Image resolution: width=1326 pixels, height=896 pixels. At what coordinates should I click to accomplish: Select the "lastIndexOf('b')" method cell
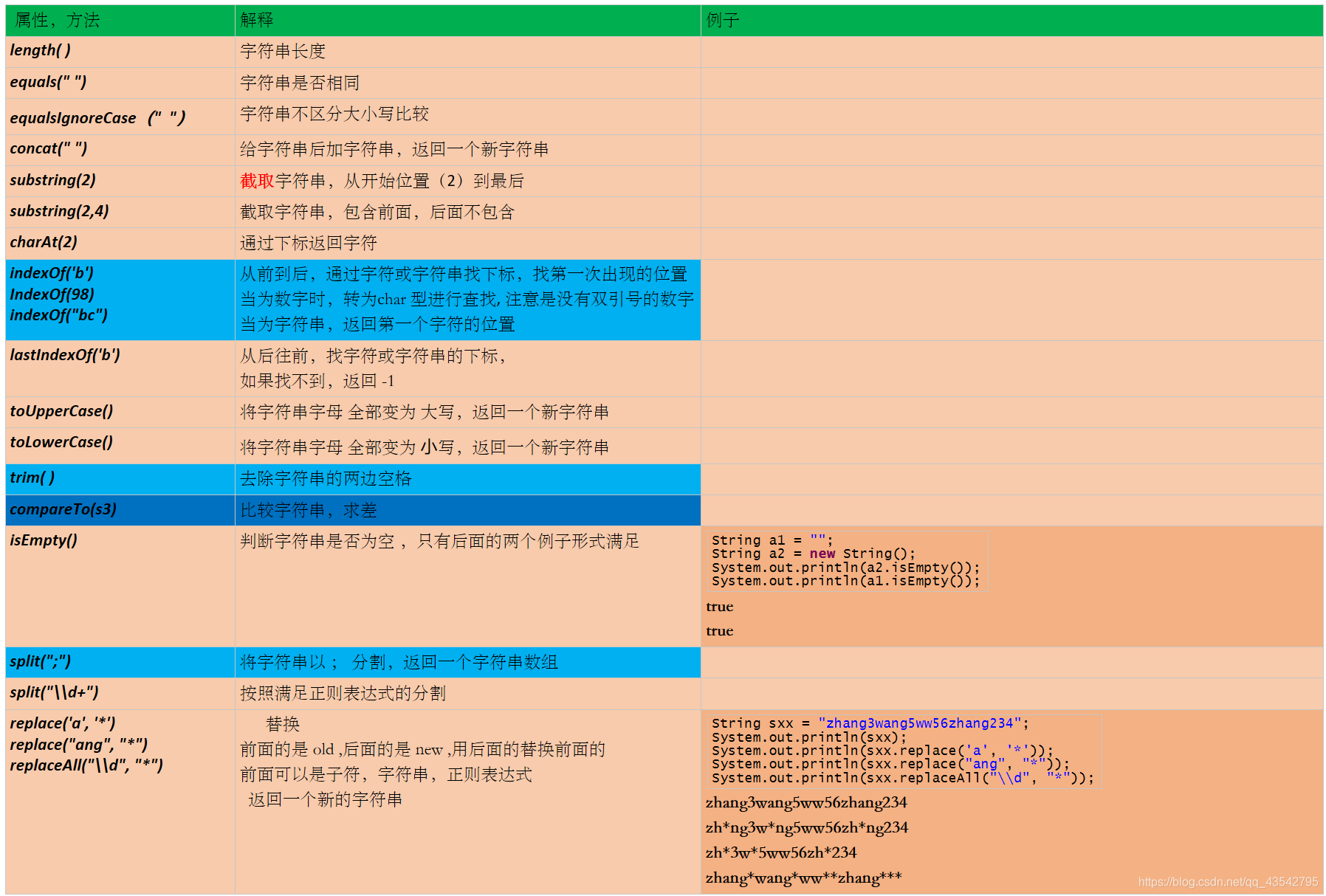[120, 368]
